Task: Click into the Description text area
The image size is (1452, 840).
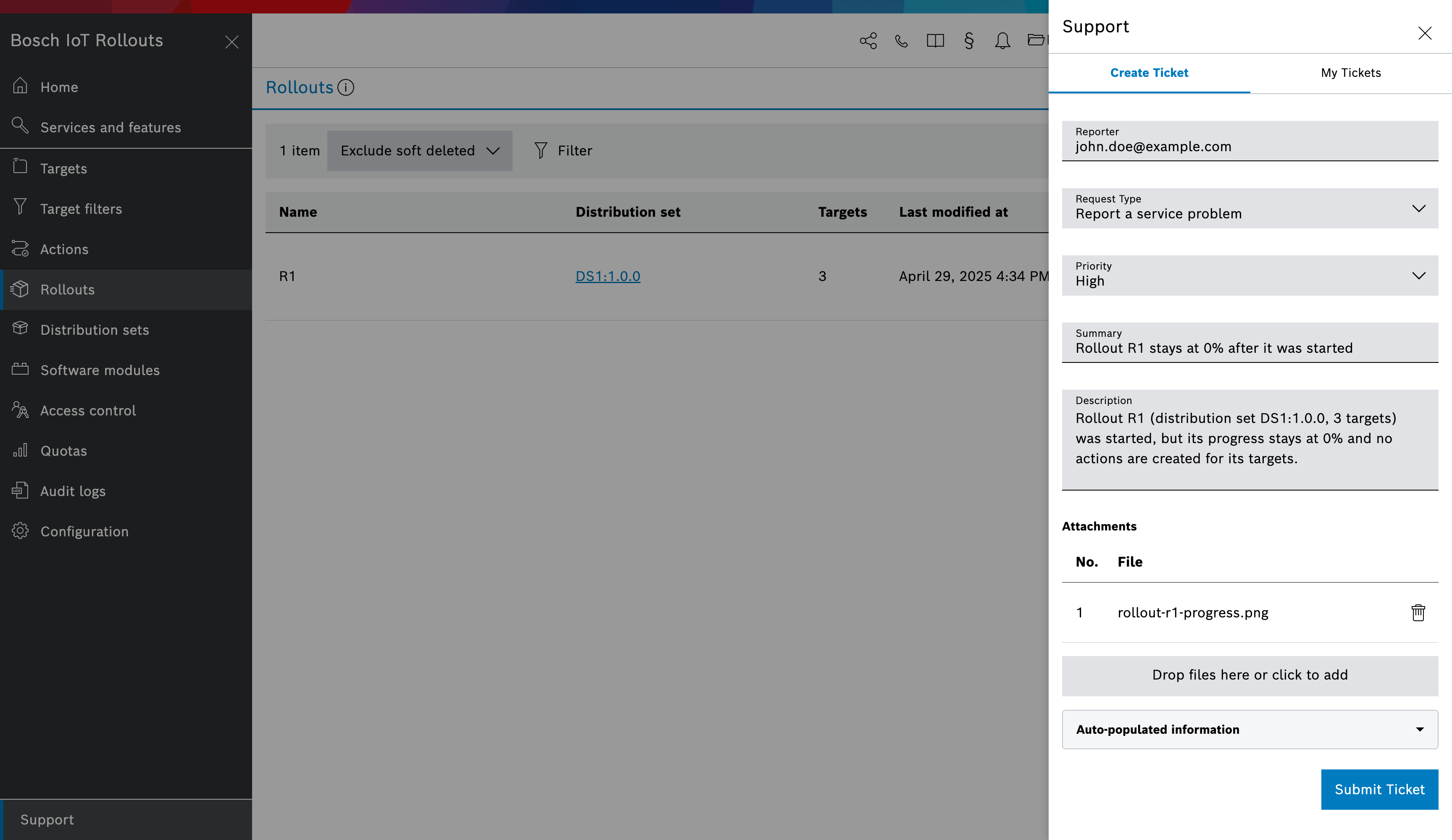Action: (1250, 440)
